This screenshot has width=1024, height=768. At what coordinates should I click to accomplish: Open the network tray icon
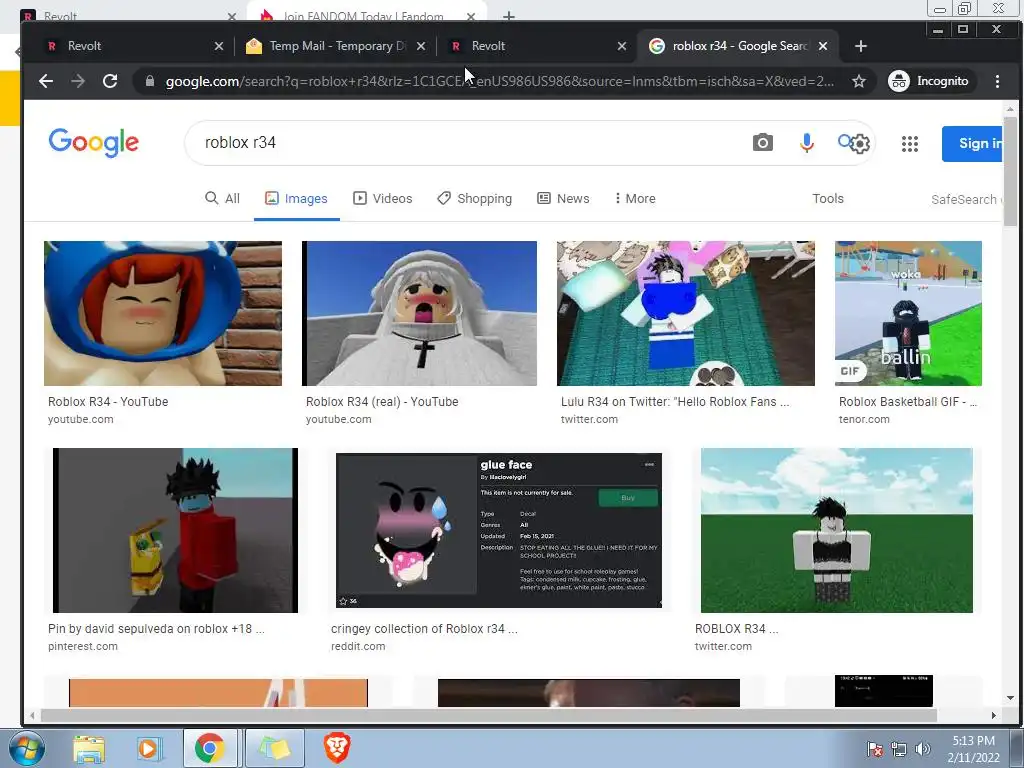coord(899,749)
